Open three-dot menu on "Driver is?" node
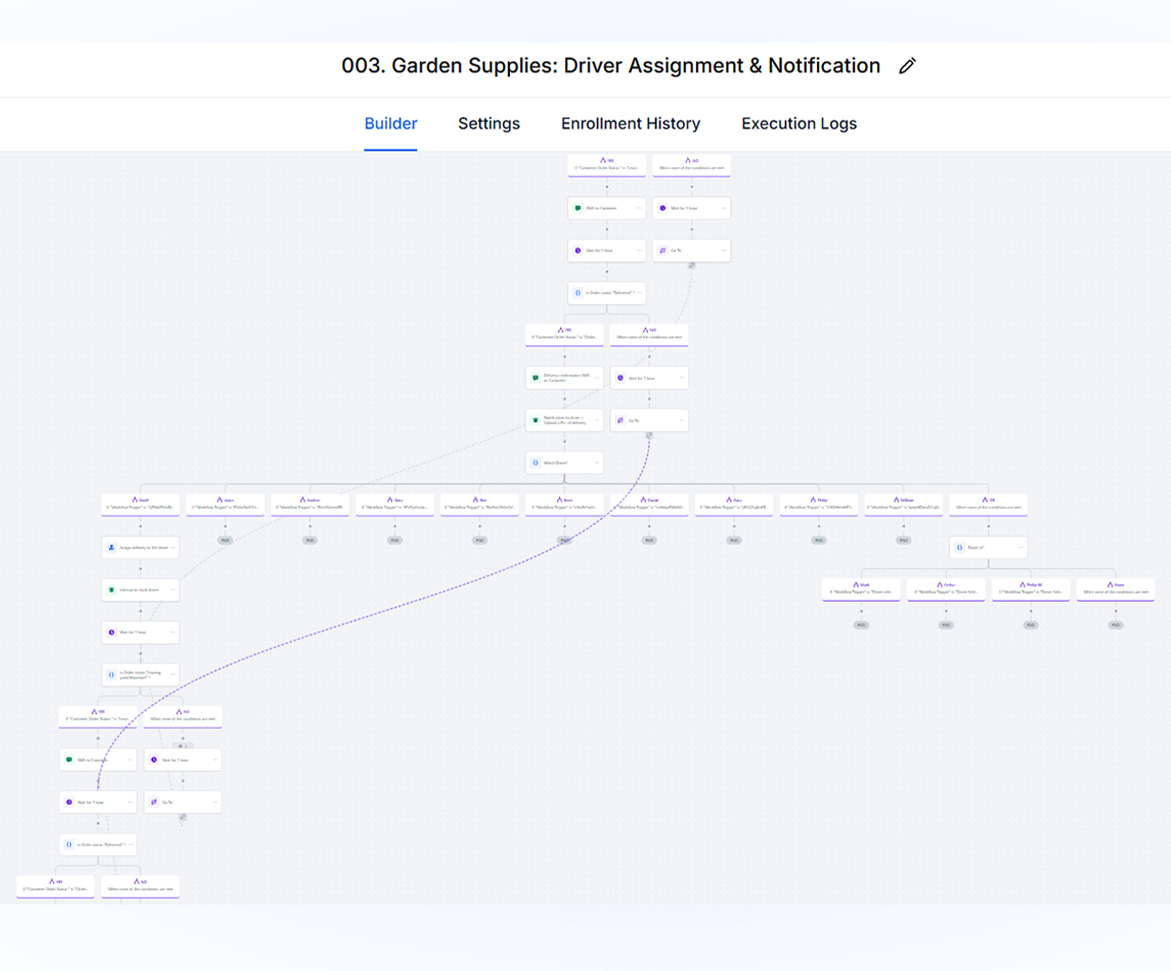1171x971 pixels. point(1021,548)
